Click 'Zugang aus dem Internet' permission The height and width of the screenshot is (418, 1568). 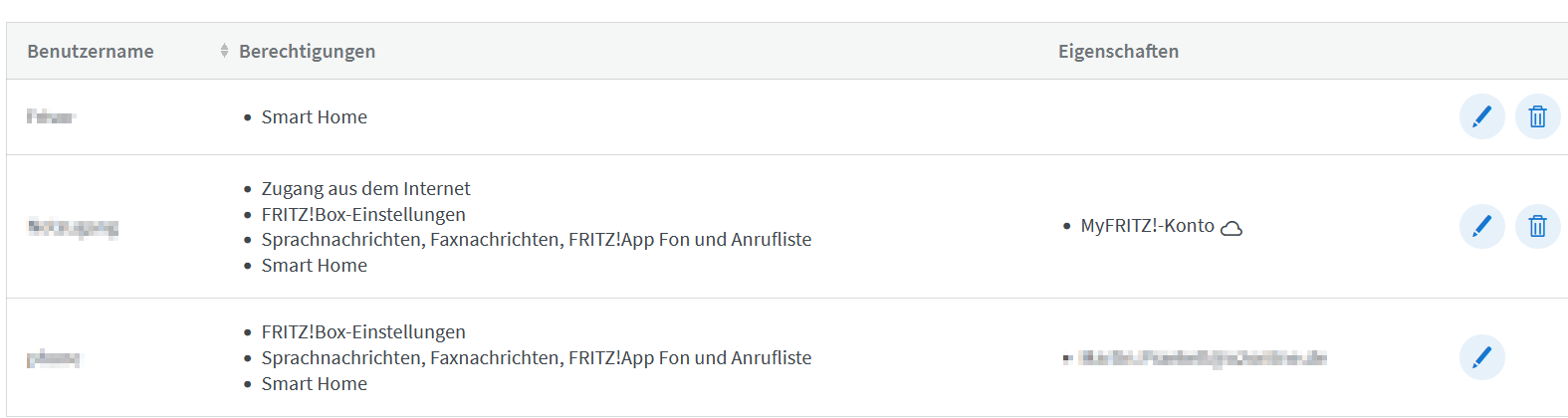pyautogui.click(x=365, y=188)
